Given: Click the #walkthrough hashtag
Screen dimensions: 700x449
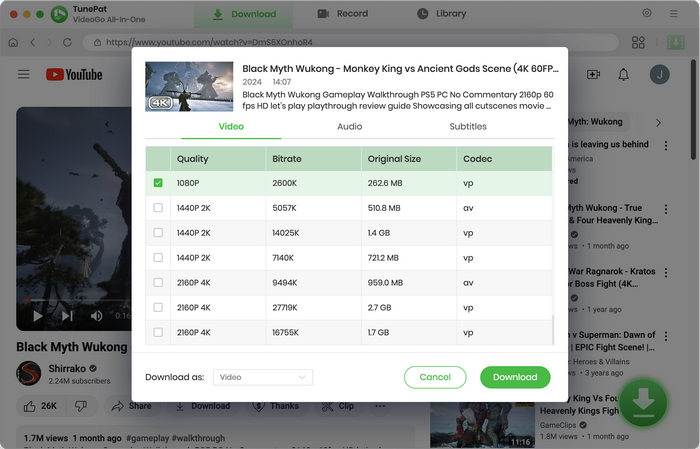Looking at the screenshot, I should [198, 438].
